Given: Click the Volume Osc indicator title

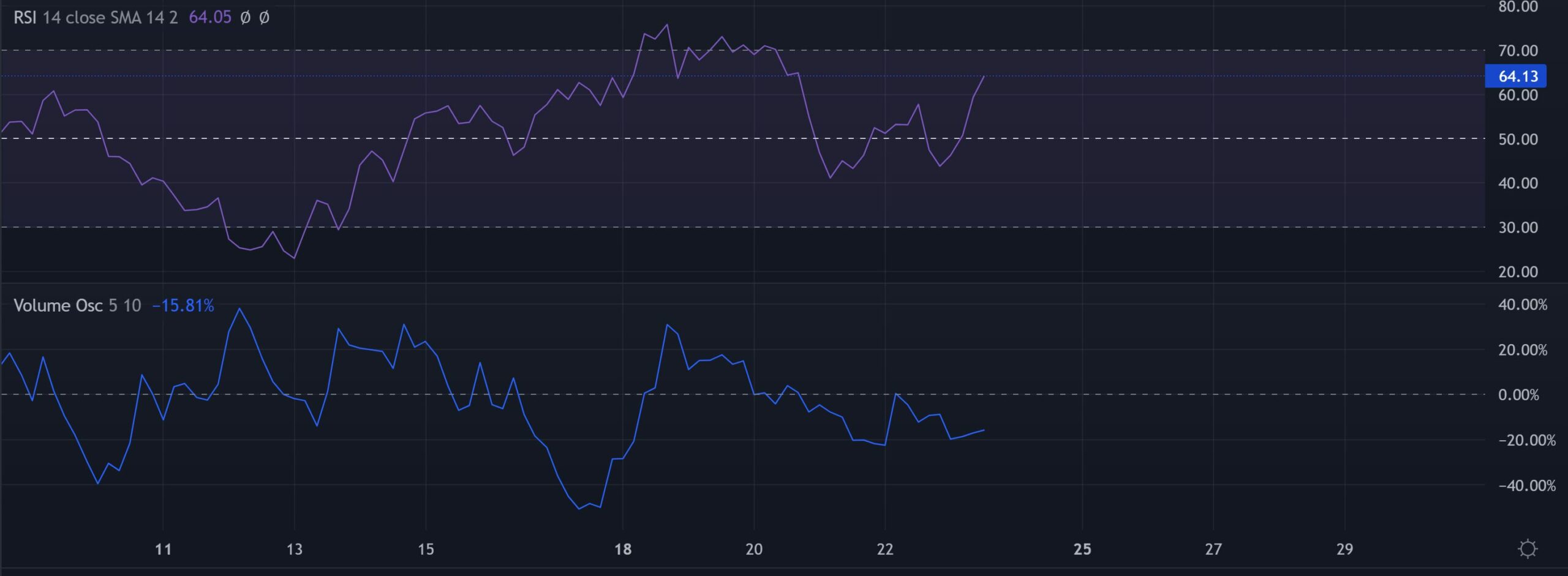Looking at the screenshot, I should pyautogui.click(x=58, y=305).
